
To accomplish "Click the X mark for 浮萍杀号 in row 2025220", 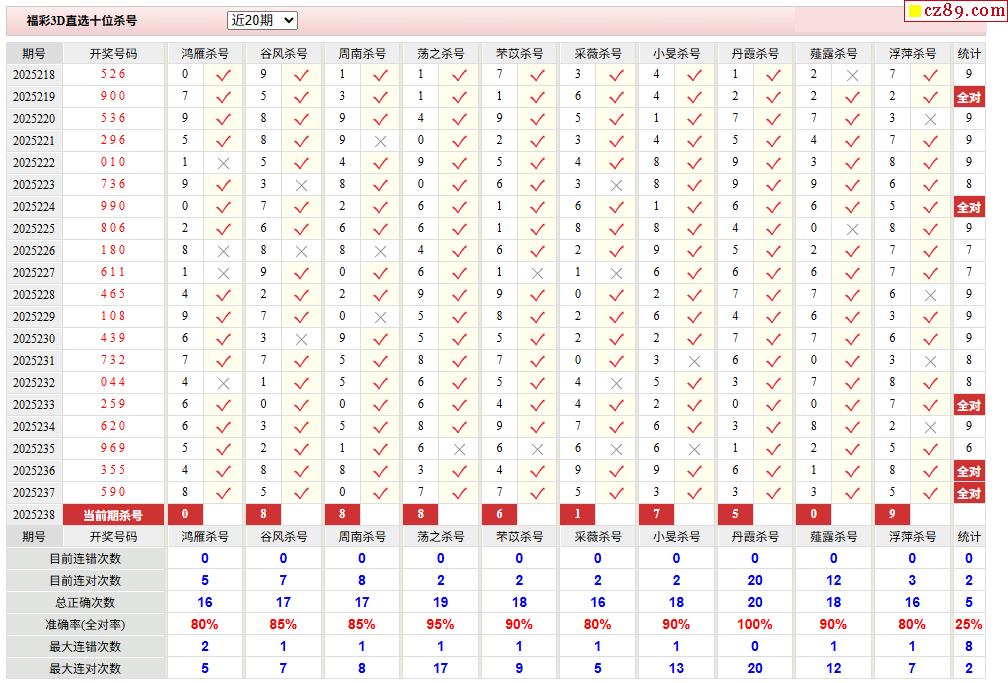I will point(930,119).
